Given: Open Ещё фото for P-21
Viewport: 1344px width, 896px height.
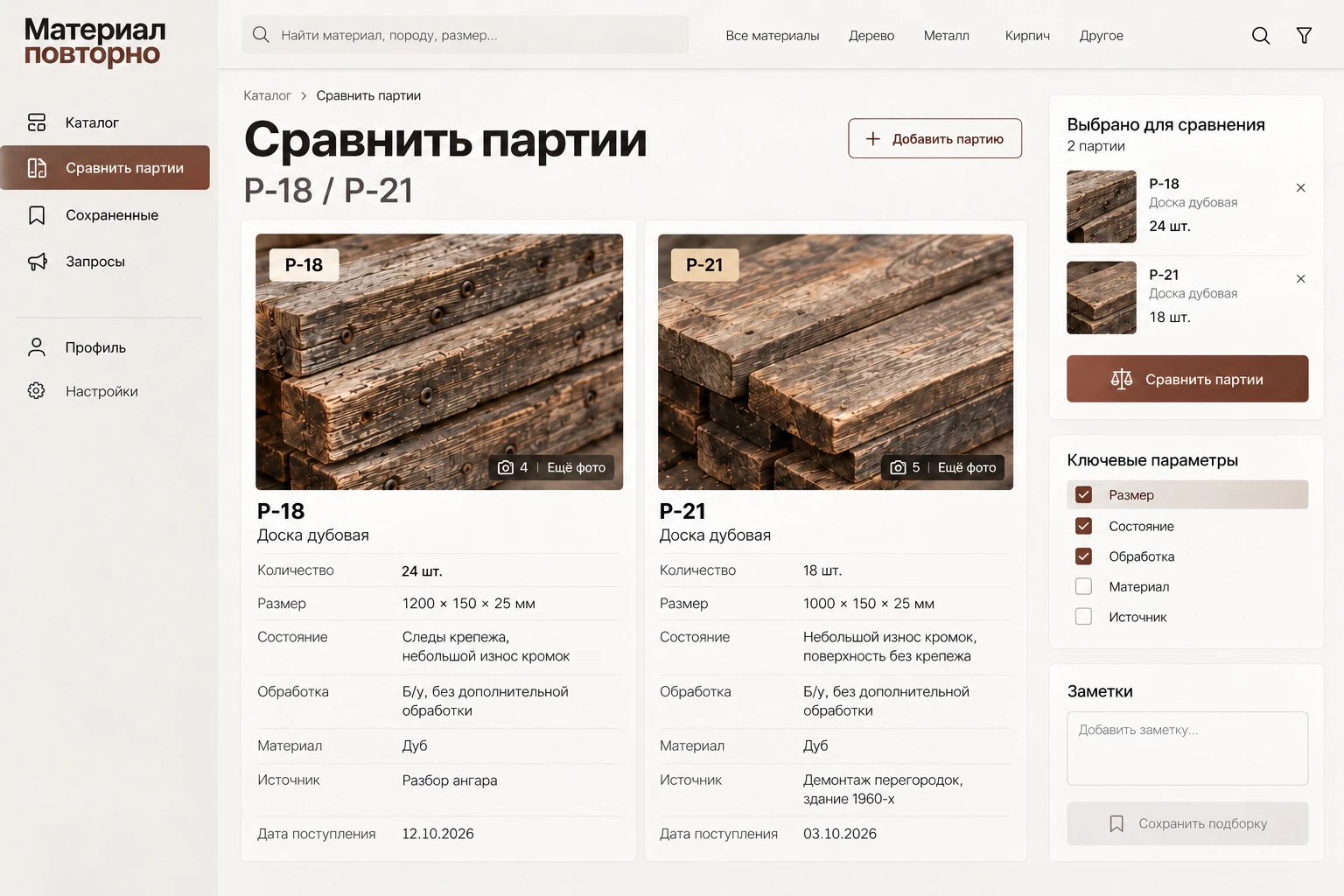Looking at the screenshot, I should click(967, 467).
